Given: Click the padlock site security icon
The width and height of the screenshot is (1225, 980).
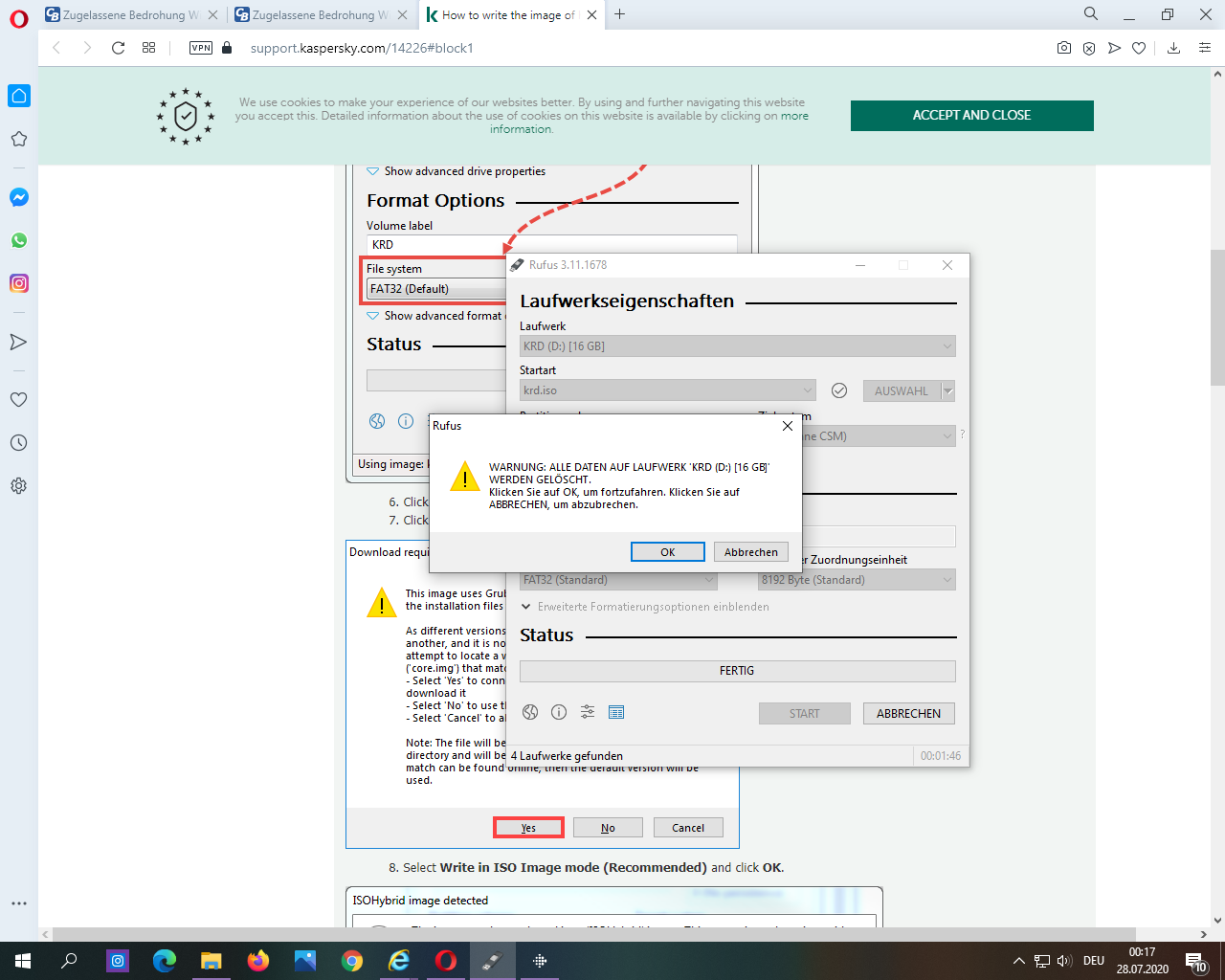Looking at the screenshot, I should 227,48.
